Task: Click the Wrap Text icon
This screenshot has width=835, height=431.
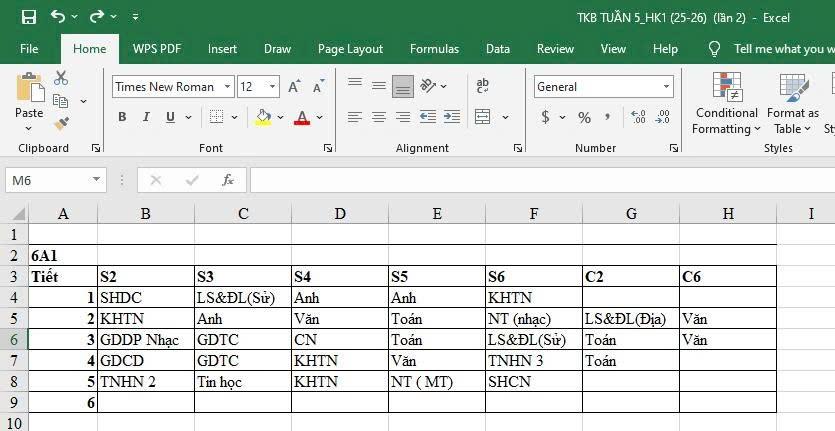Action: point(483,86)
